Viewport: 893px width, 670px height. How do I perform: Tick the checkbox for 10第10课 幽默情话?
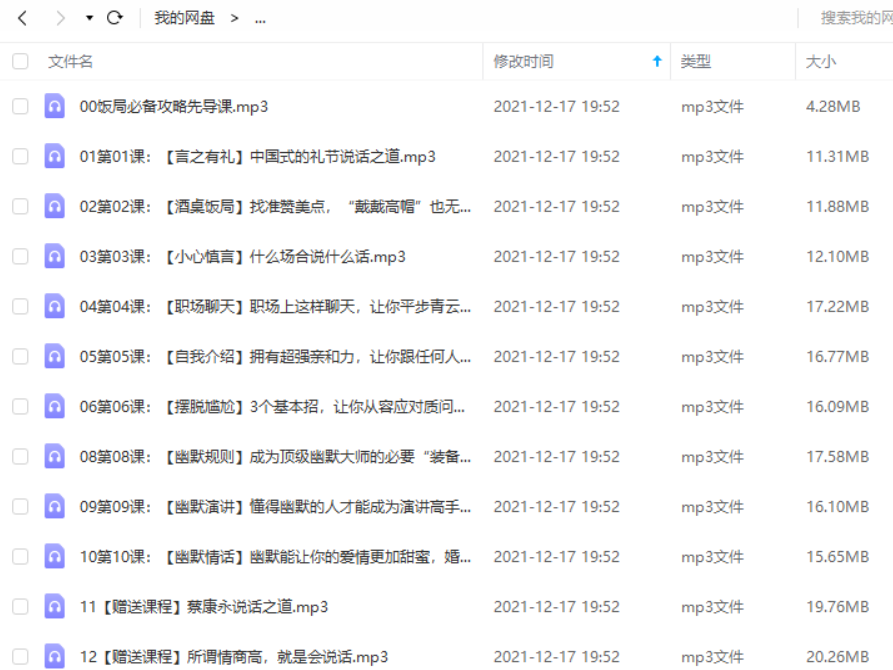pyautogui.click(x=20, y=556)
